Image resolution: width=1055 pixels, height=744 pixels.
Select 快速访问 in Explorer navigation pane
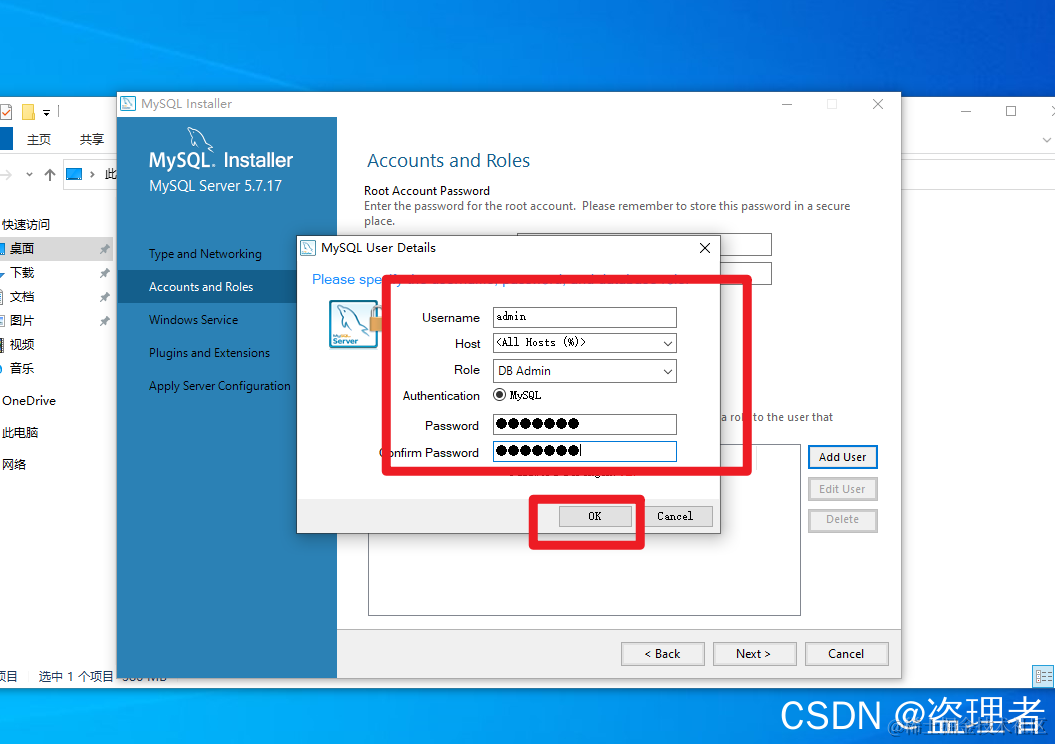[x=26, y=224]
